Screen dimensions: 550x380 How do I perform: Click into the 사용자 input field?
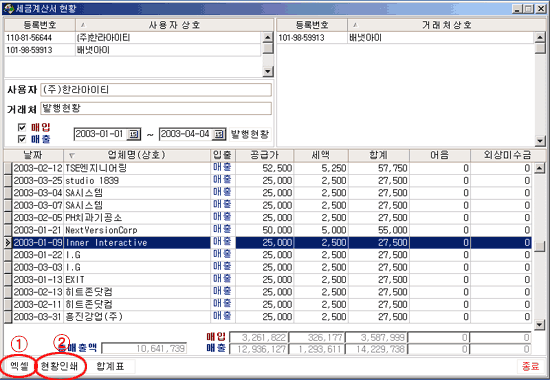point(156,90)
